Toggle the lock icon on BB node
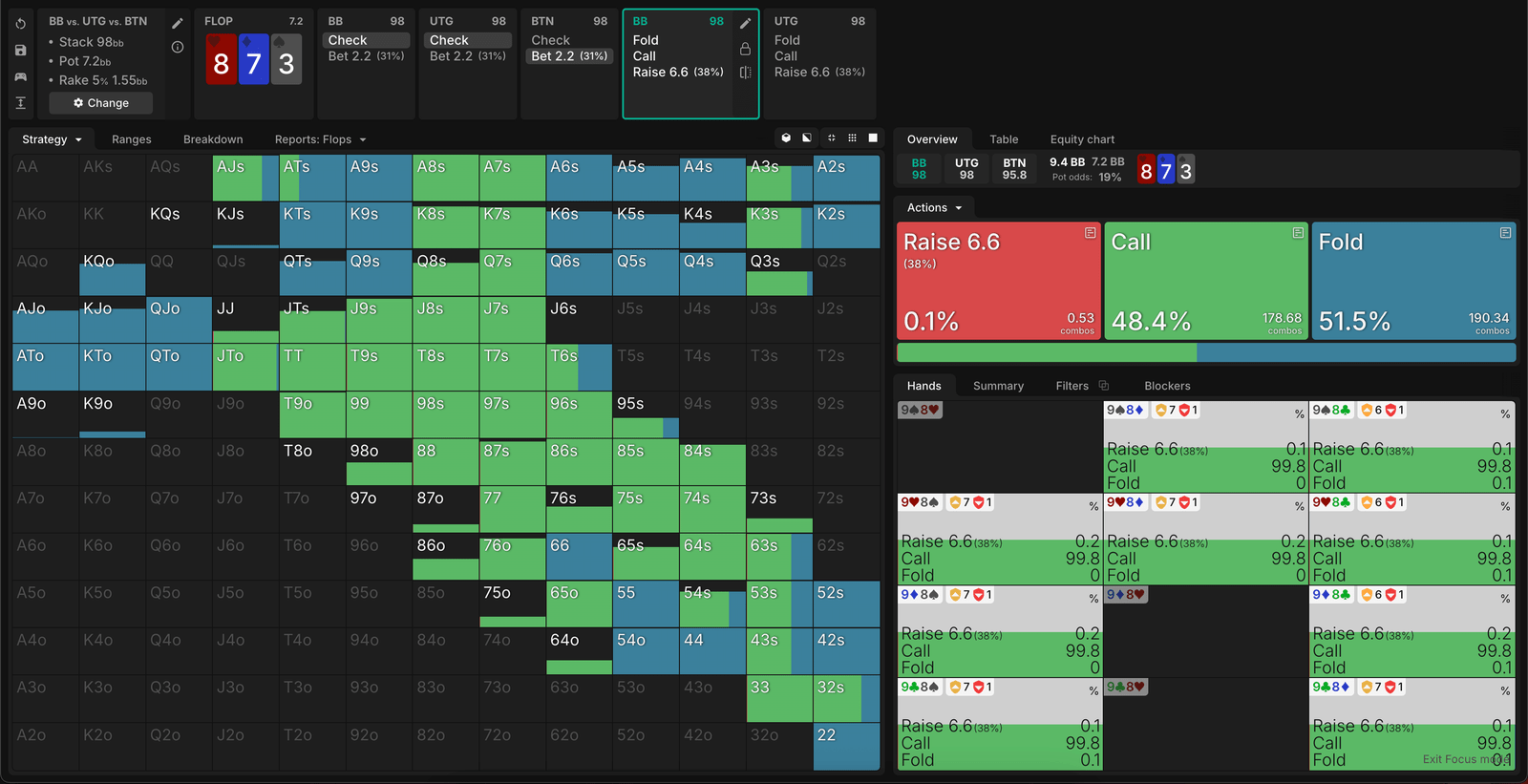 click(x=745, y=49)
